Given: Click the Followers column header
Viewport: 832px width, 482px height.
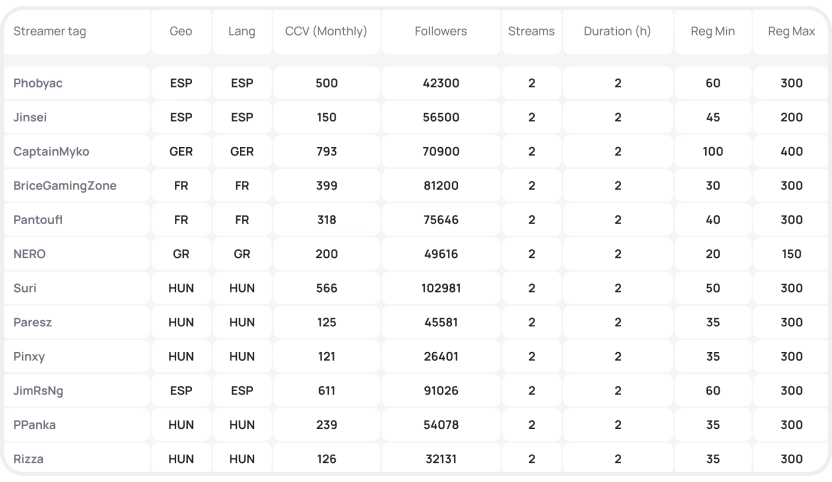Looking at the screenshot, I should click(x=441, y=31).
